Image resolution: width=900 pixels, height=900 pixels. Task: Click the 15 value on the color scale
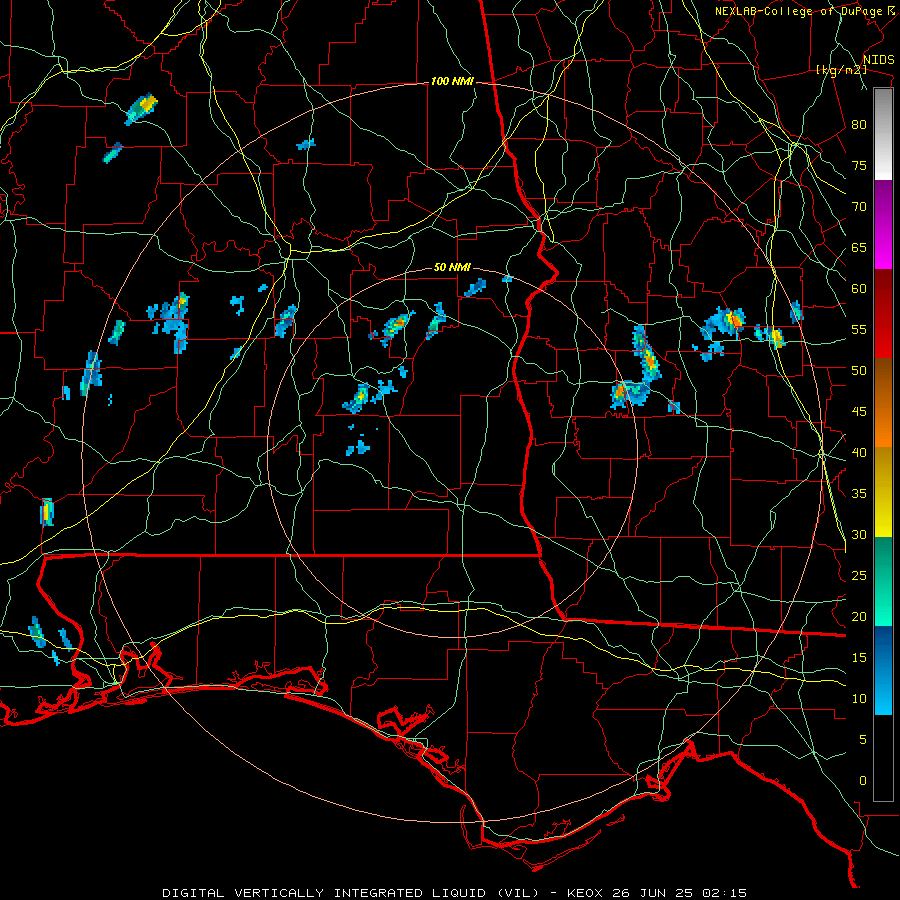[859, 658]
